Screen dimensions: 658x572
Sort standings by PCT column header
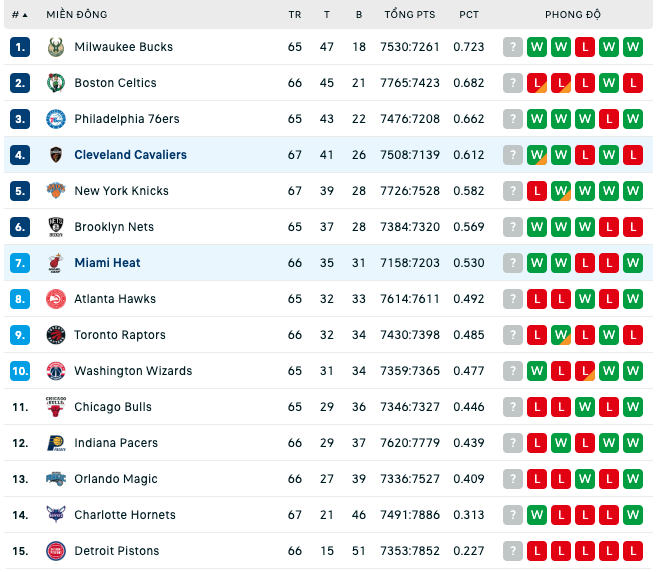(x=469, y=15)
